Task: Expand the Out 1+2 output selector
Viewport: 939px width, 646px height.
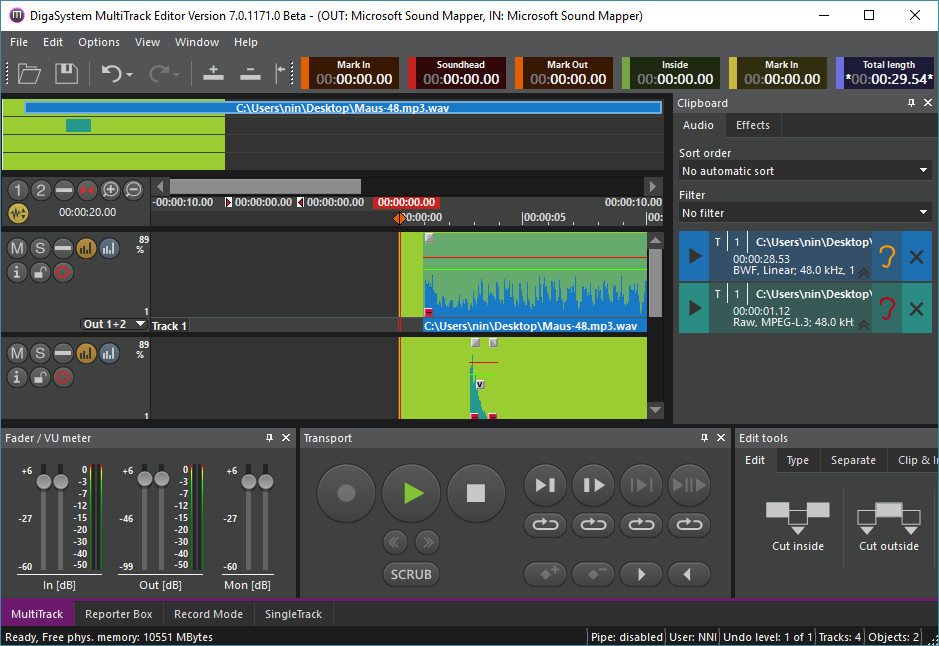Action: (x=114, y=324)
